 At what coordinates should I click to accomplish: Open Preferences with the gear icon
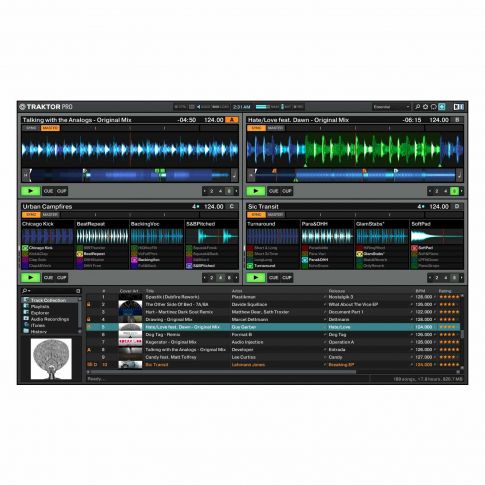click(x=426, y=107)
